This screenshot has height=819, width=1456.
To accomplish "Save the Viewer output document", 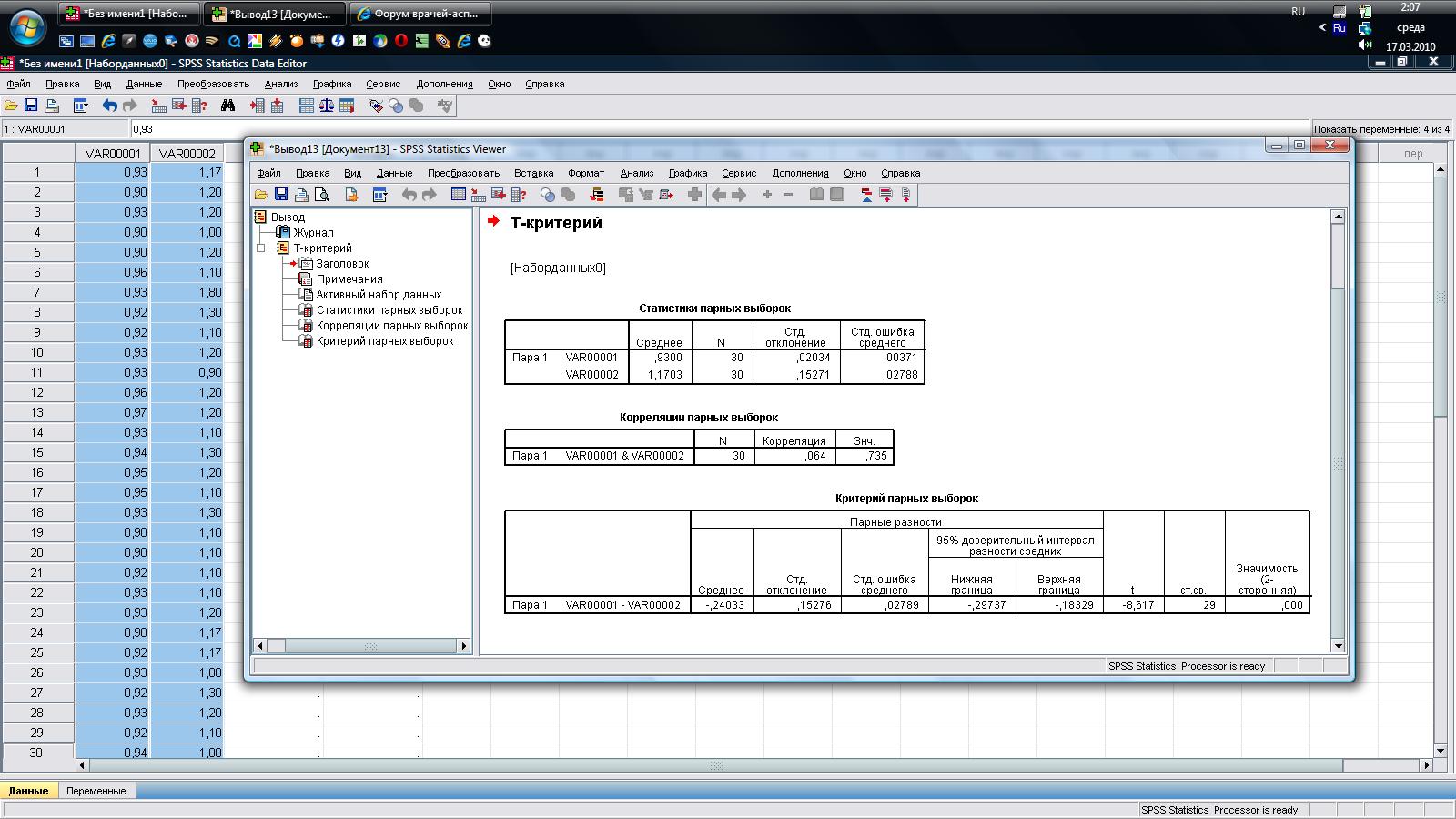I will (281, 195).
